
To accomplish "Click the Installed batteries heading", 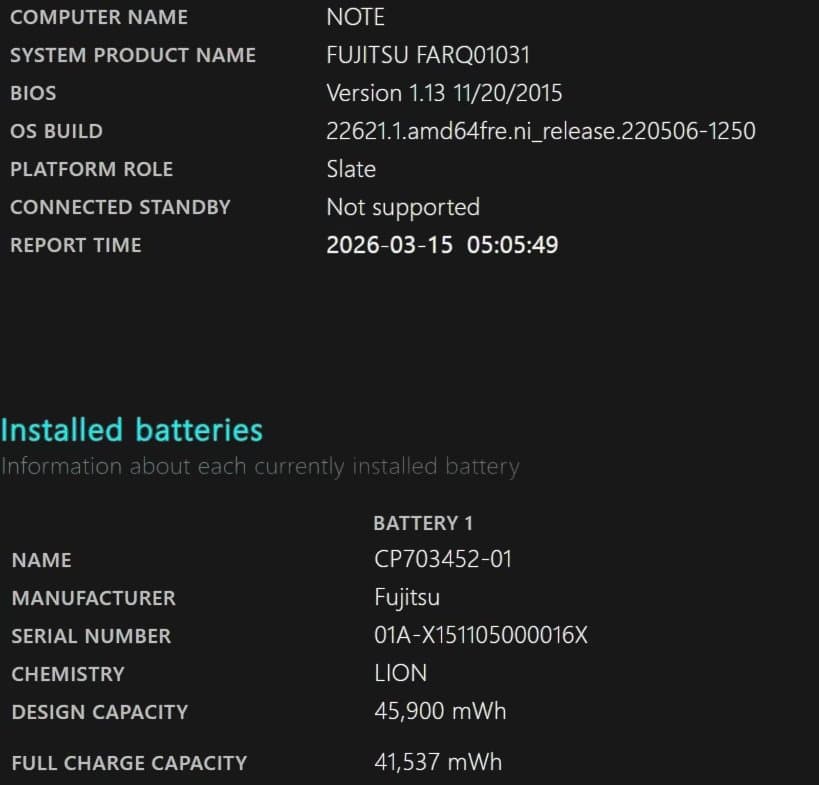I will coord(132,430).
